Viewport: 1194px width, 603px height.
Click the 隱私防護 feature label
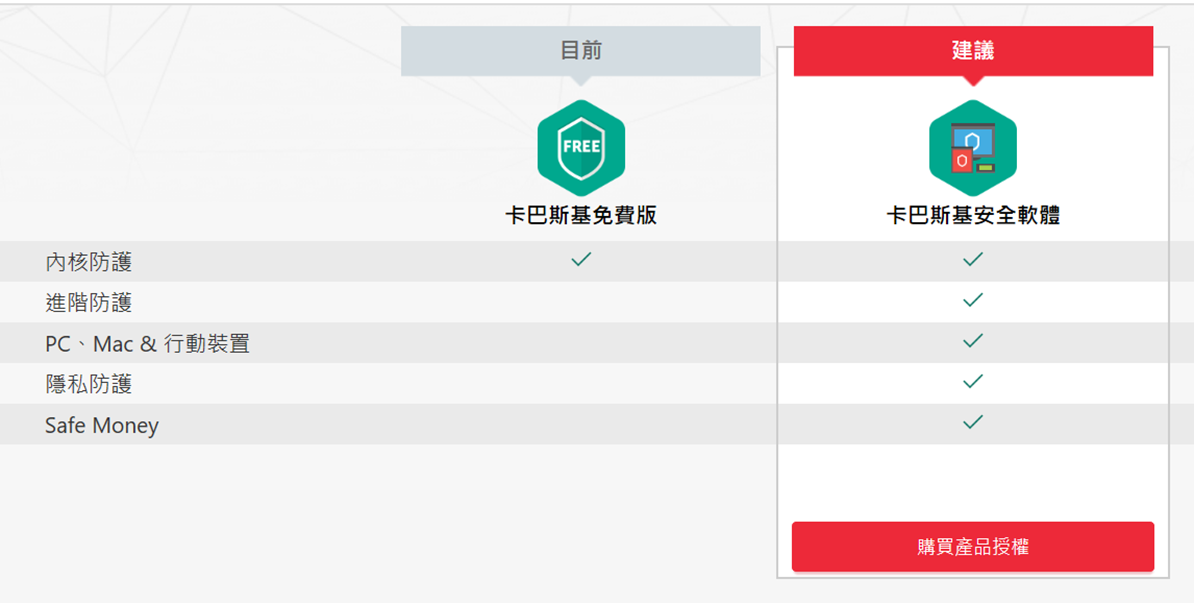point(88,384)
